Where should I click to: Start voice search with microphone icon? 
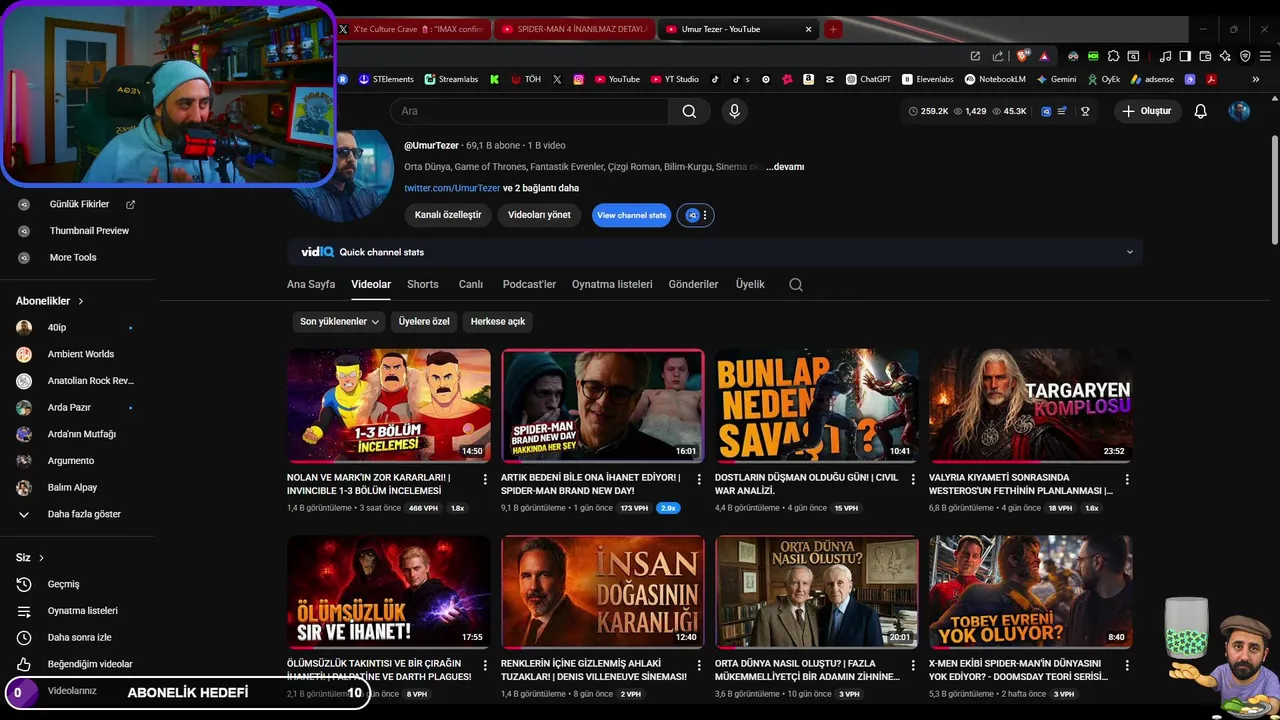735,111
